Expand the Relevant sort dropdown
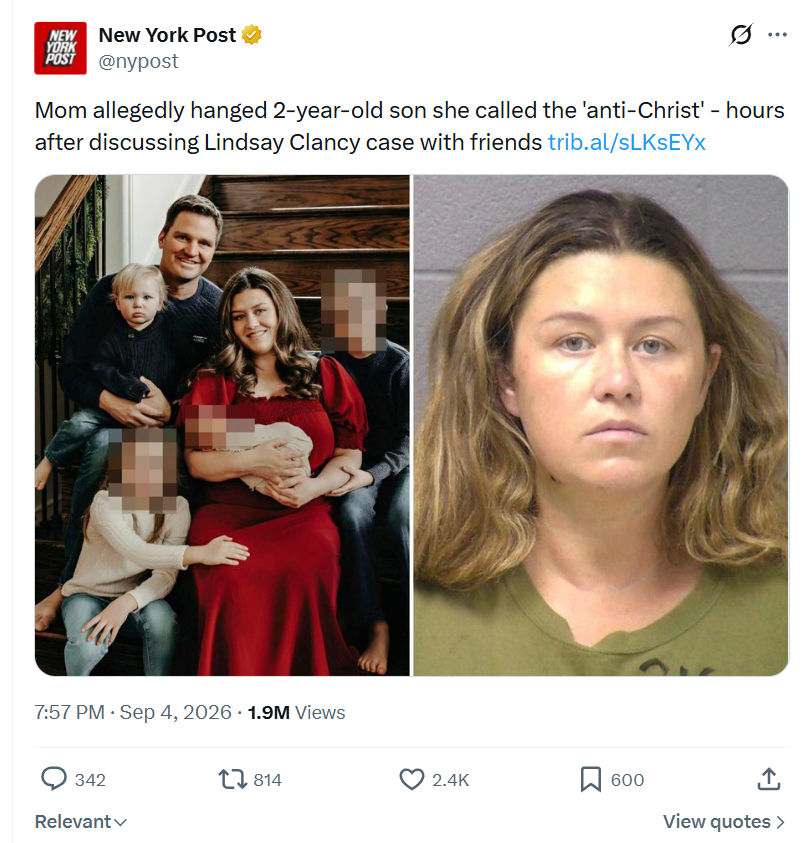 click(x=81, y=821)
